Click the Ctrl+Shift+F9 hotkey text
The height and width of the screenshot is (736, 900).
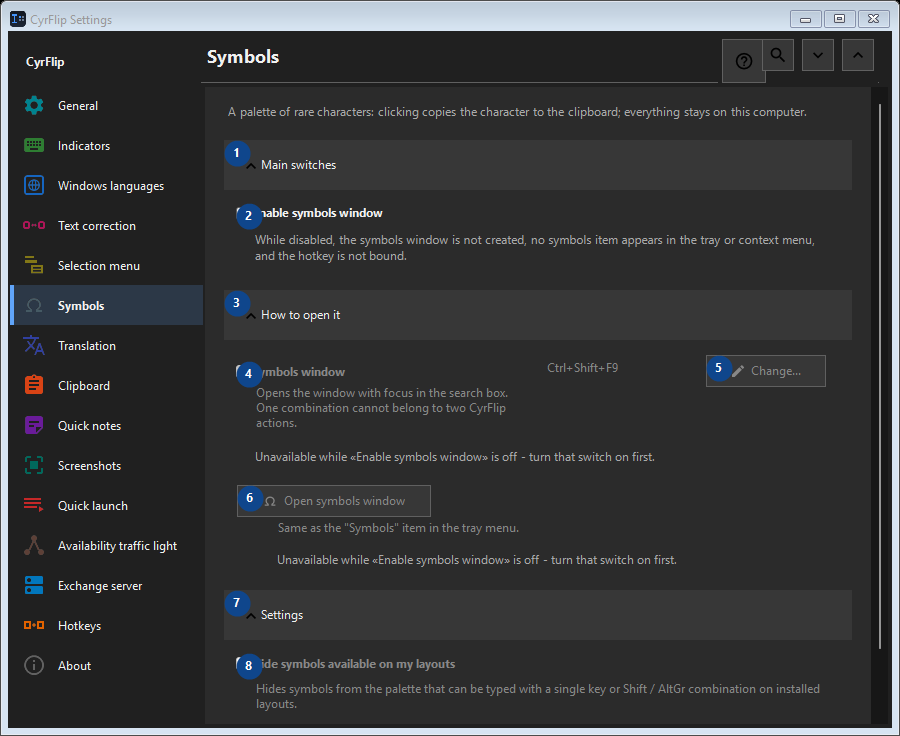click(x=583, y=368)
